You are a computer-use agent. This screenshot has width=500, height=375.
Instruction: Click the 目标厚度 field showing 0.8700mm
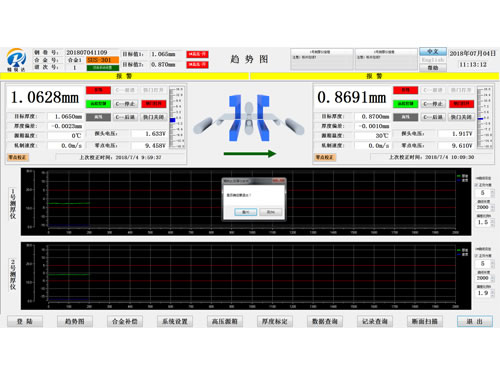372,117
